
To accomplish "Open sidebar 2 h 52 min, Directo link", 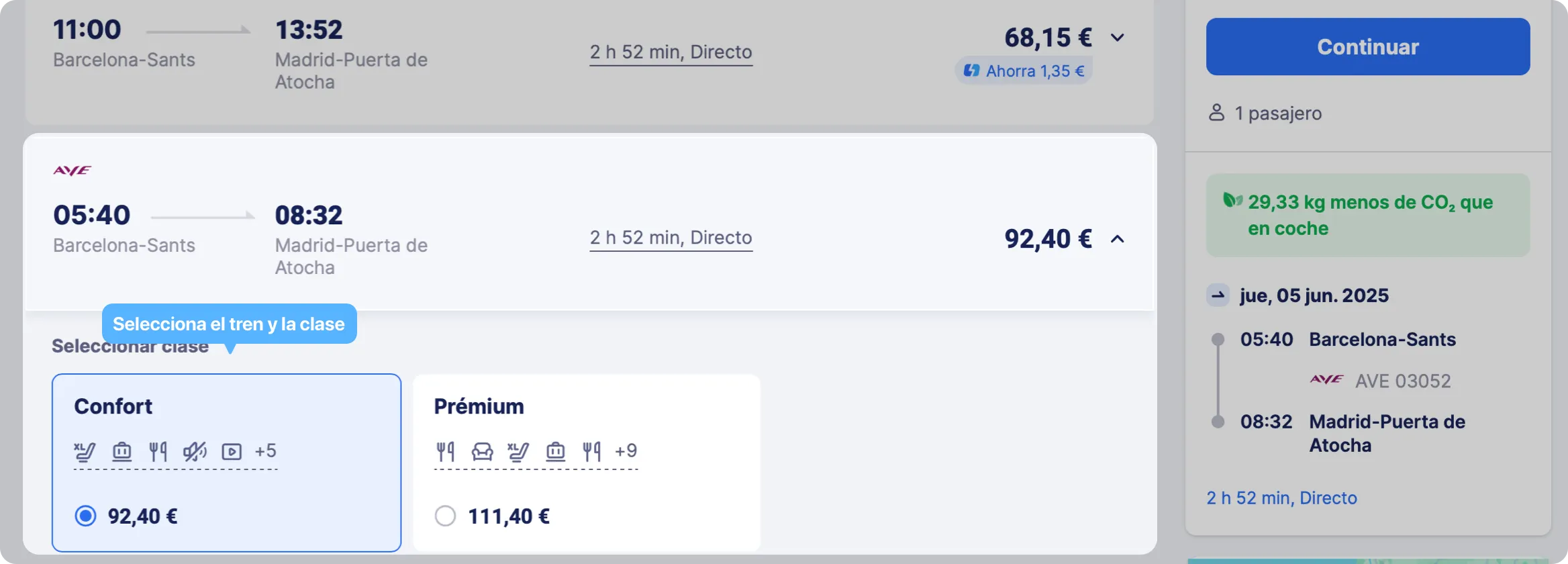I will (x=1281, y=498).
